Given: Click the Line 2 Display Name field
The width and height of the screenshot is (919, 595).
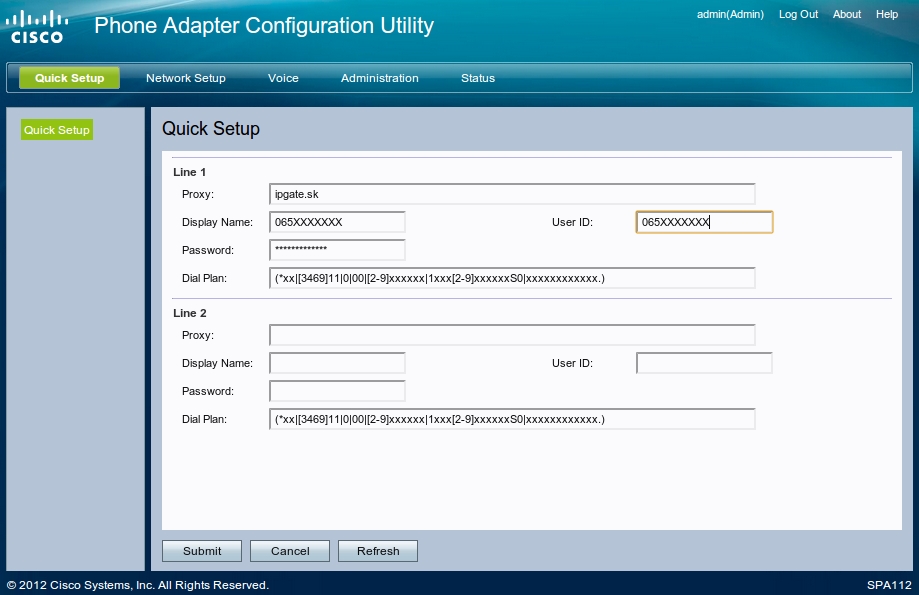Looking at the screenshot, I should click(x=337, y=363).
